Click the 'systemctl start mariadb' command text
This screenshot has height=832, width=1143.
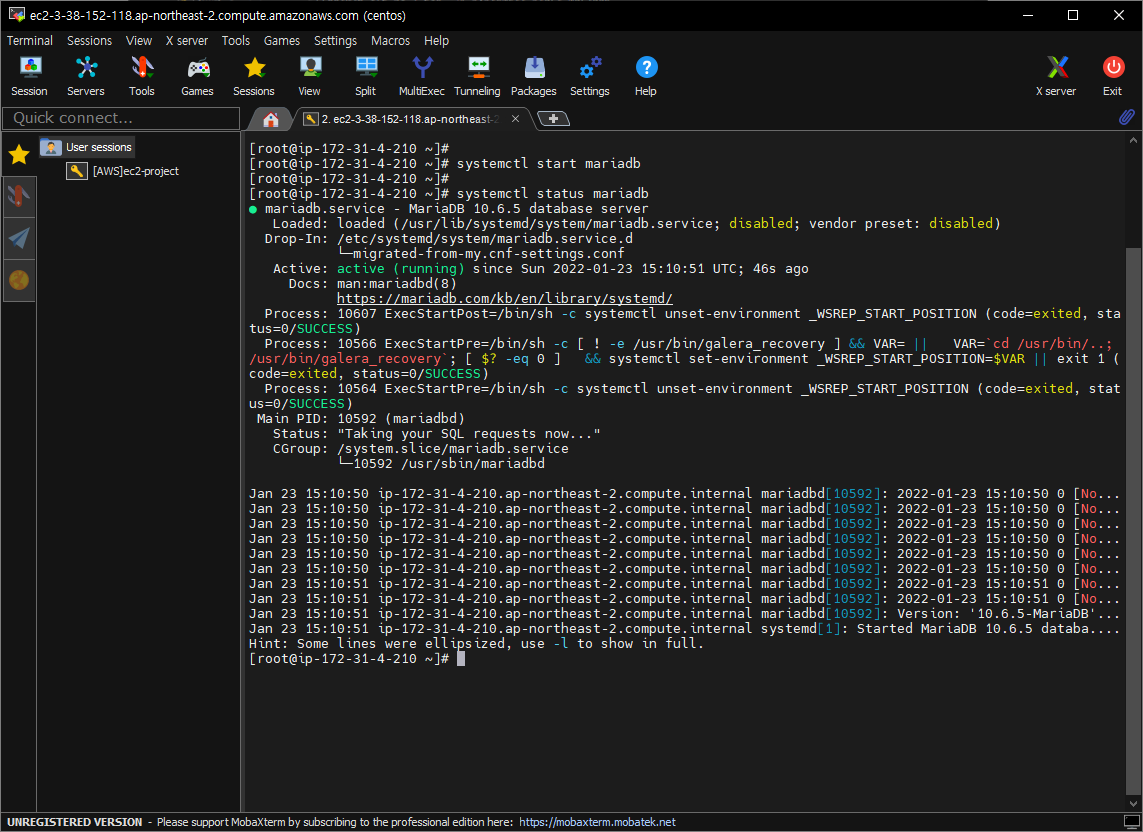pyautogui.click(x=548, y=163)
